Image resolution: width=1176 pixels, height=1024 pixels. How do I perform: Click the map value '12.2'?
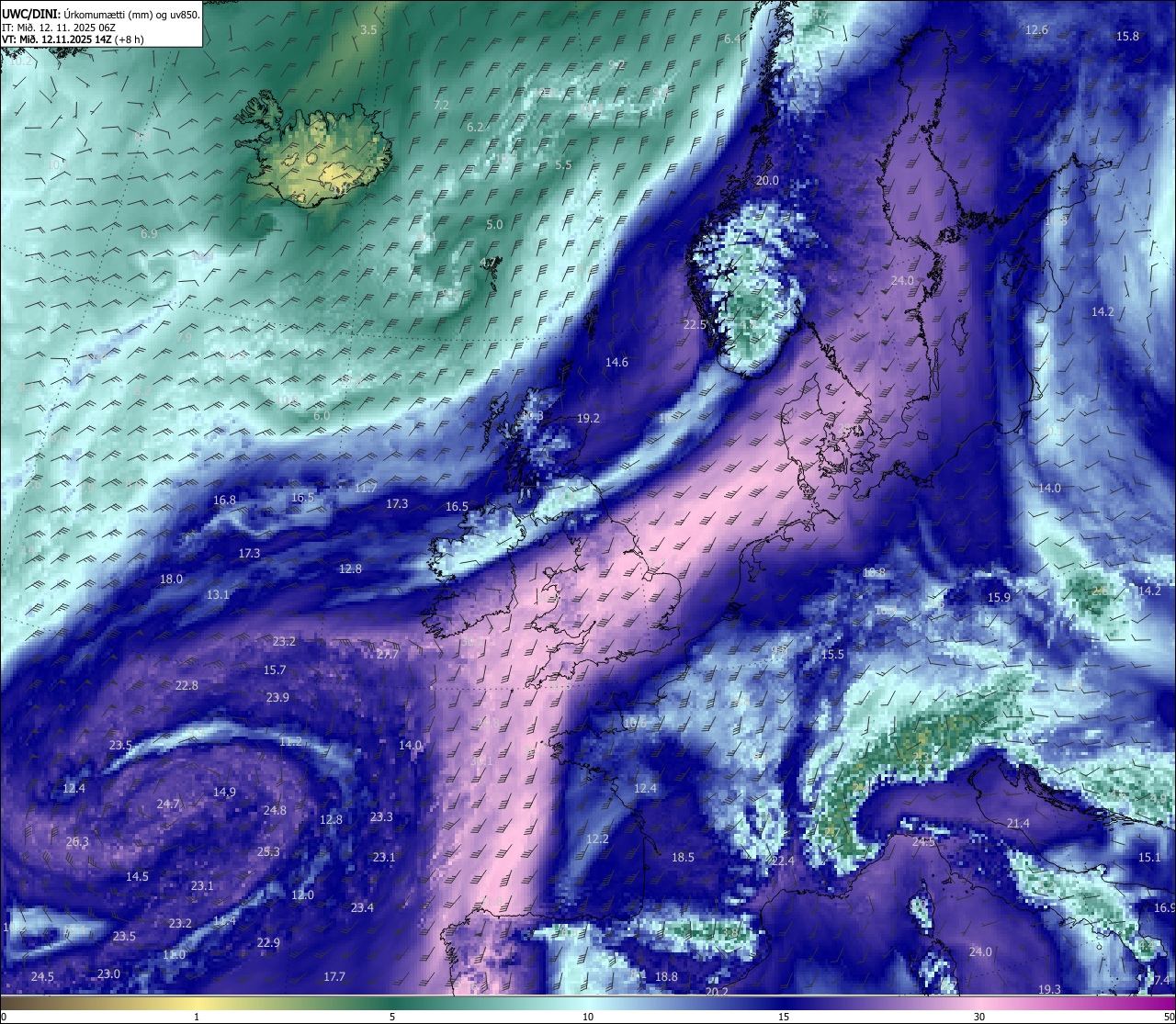coord(597,839)
